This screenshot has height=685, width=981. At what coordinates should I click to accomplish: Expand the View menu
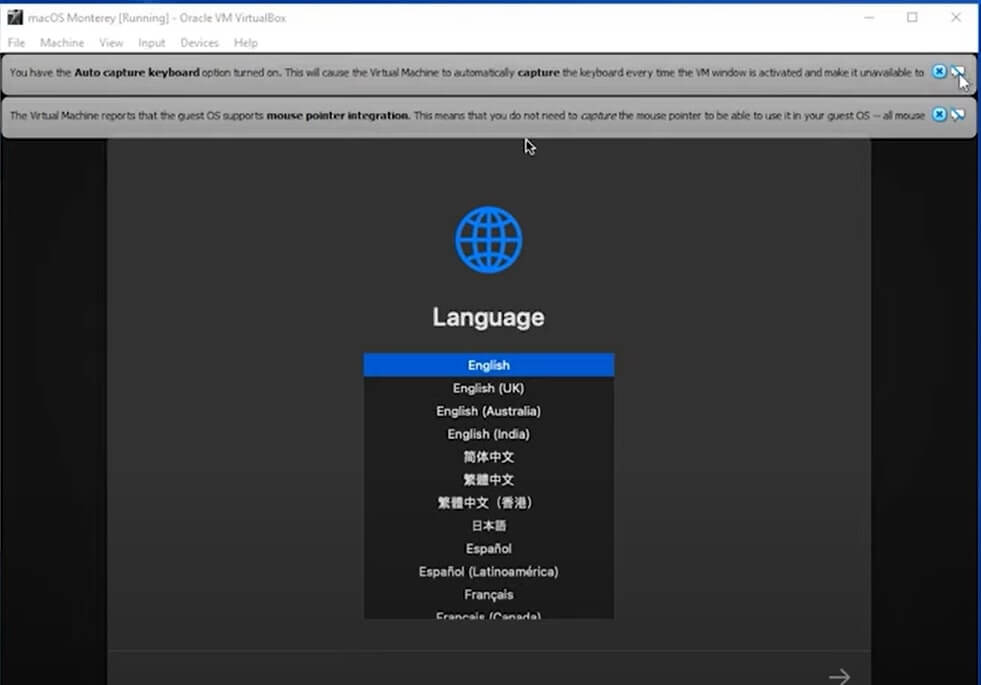click(x=111, y=43)
